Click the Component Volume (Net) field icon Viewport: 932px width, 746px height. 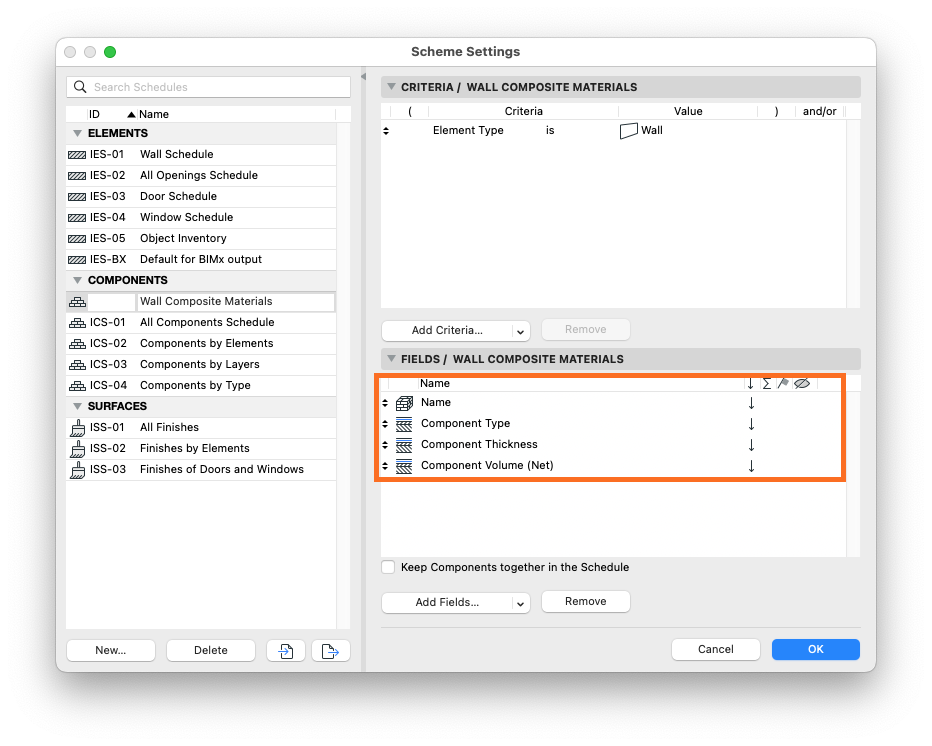404,466
